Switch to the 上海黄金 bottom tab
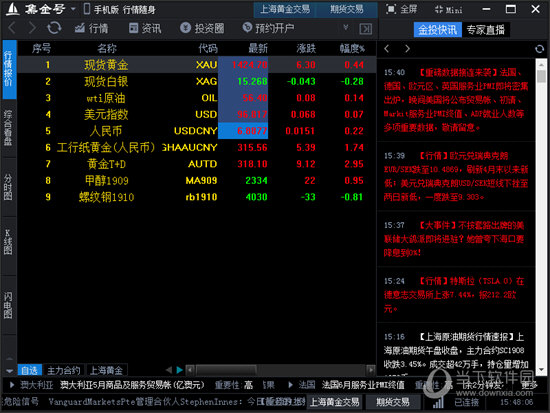 click(106, 370)
